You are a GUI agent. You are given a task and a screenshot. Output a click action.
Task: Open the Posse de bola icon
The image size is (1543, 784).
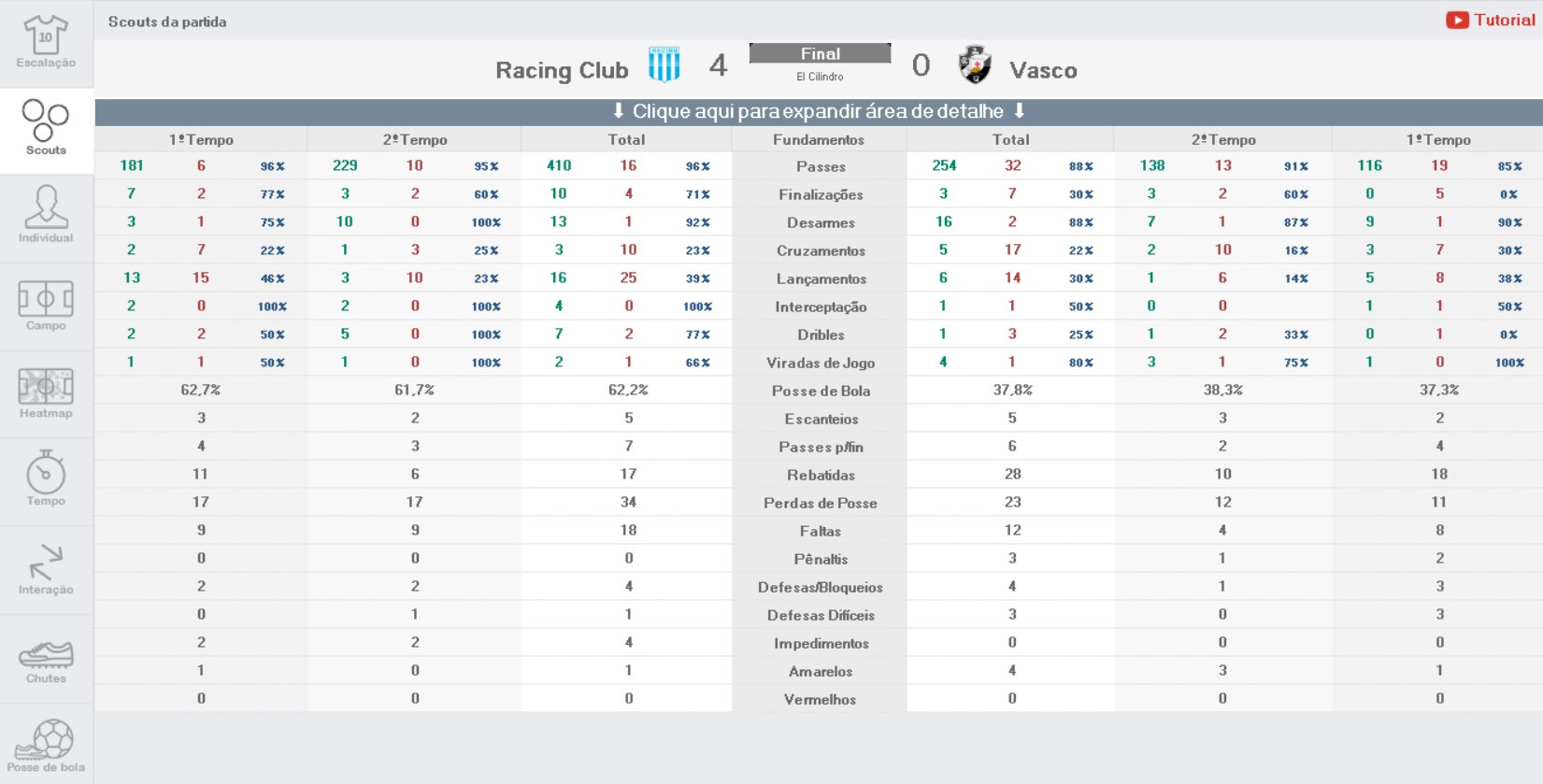click(46, 740)
